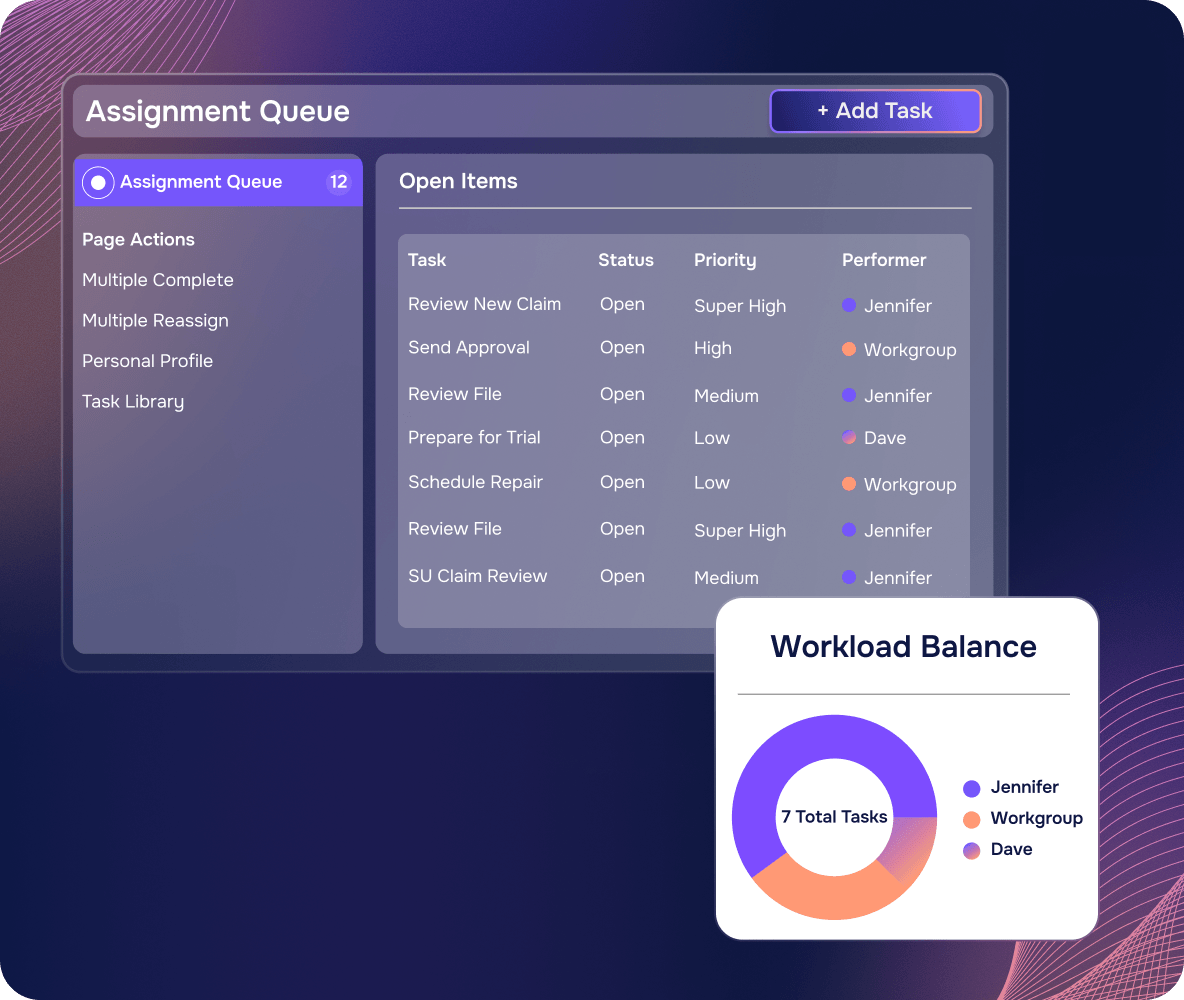1184x1000 pixels.
Task: Select the Assignment Queue radio icon
Action: click(98, 183)
